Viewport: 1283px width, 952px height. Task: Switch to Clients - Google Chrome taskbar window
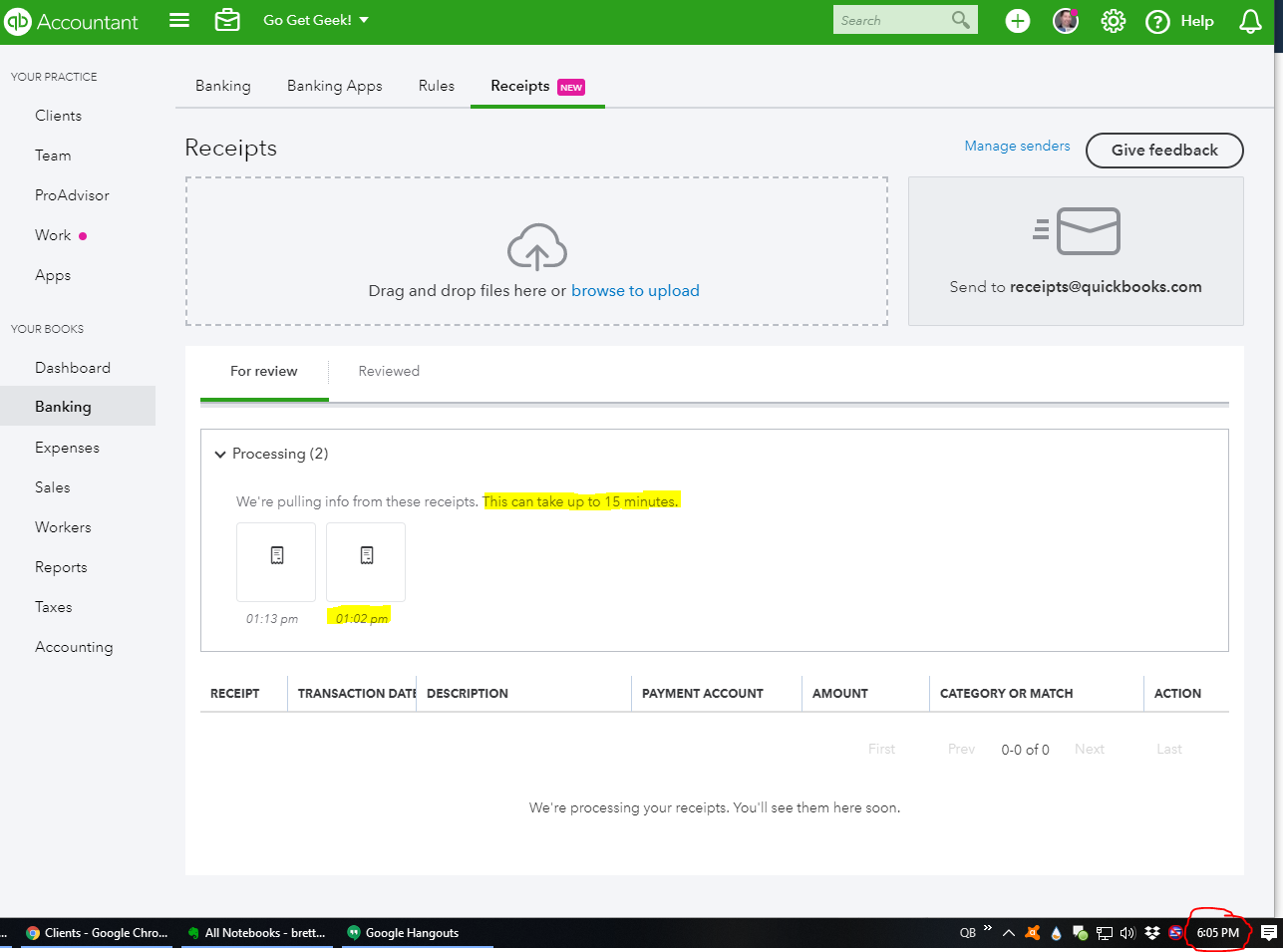[x=98, y=933]
